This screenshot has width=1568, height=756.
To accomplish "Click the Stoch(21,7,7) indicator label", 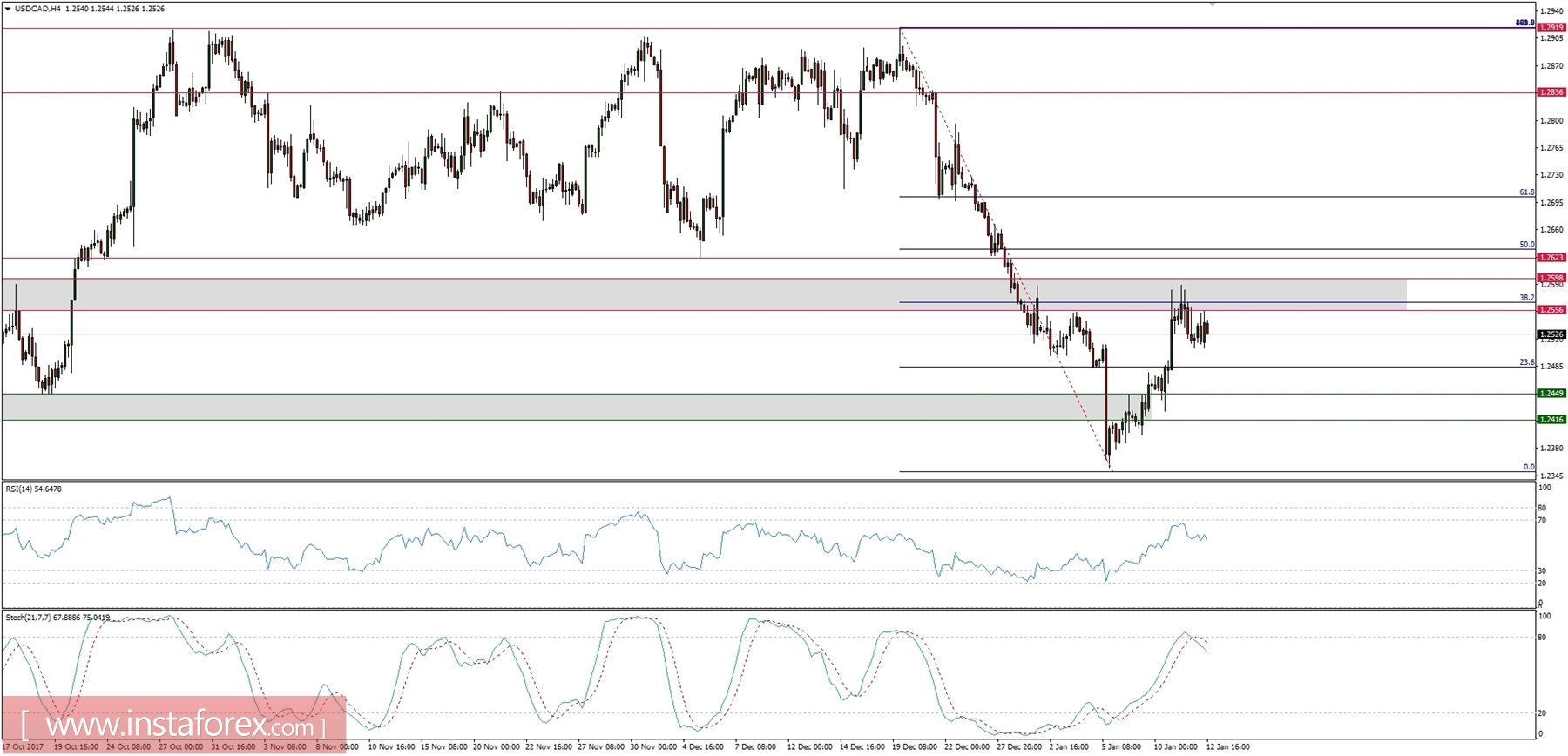I will coord(57,618).
